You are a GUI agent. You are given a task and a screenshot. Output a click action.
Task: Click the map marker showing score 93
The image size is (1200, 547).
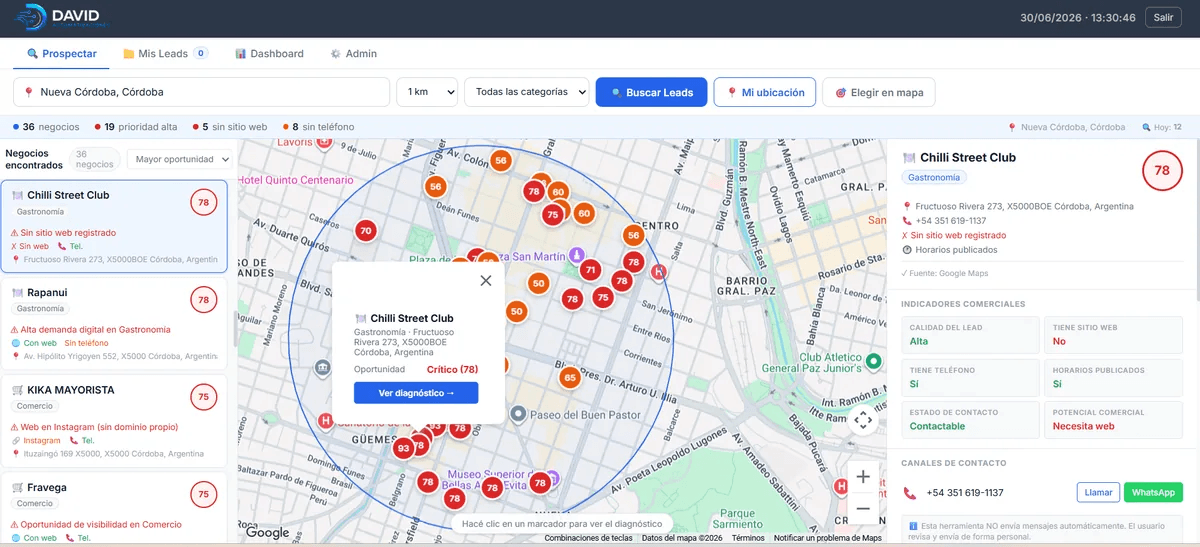pos(403,448)
